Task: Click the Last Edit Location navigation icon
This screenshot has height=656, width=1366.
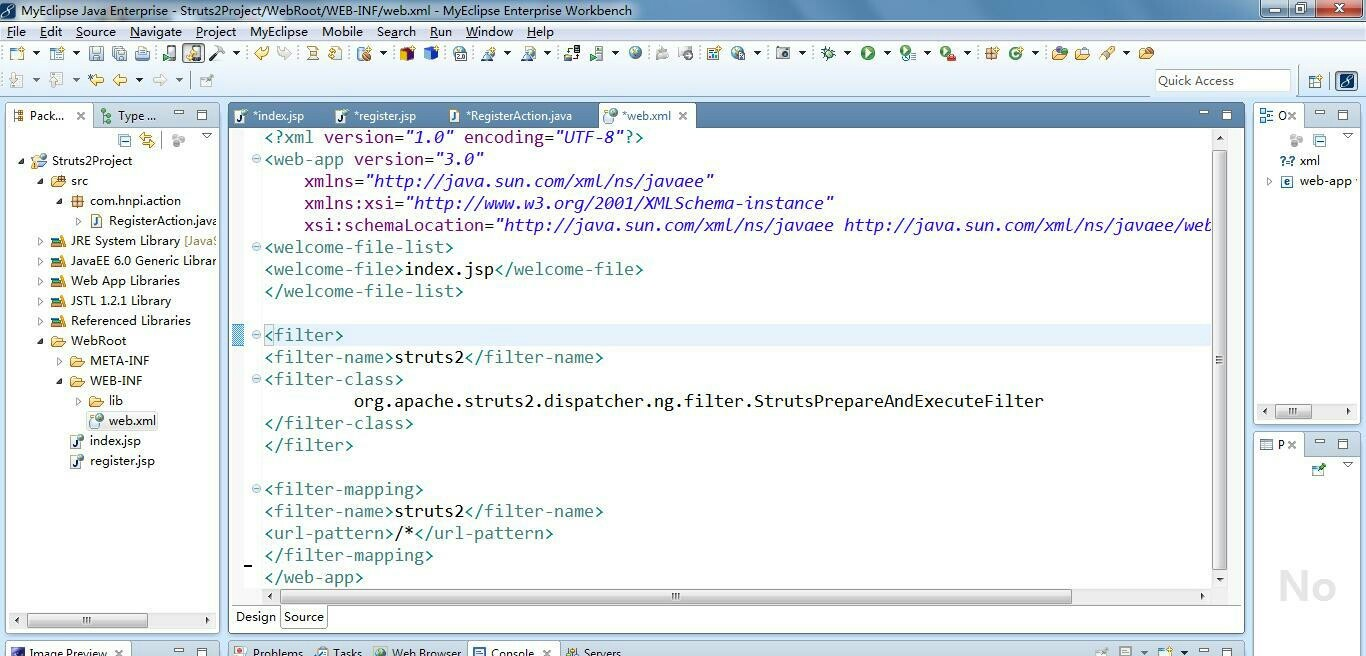Action: pyautogui.click(x=96, y=80)
